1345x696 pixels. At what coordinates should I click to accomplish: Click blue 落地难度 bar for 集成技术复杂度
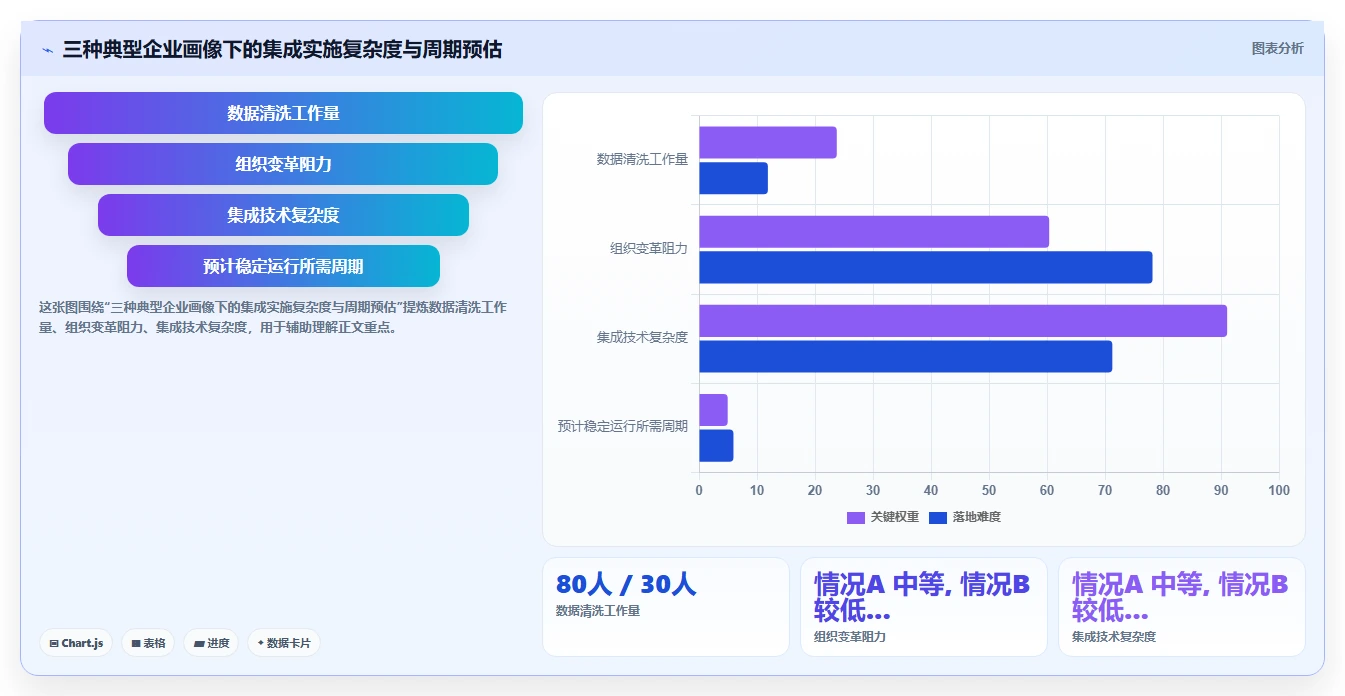tap(905, 356)
